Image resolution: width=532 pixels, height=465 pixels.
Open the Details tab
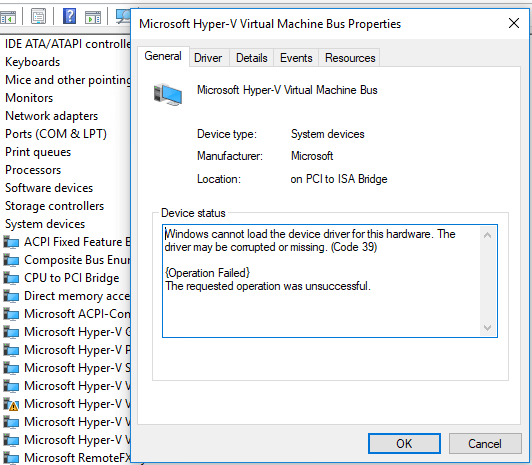point(252,58)
